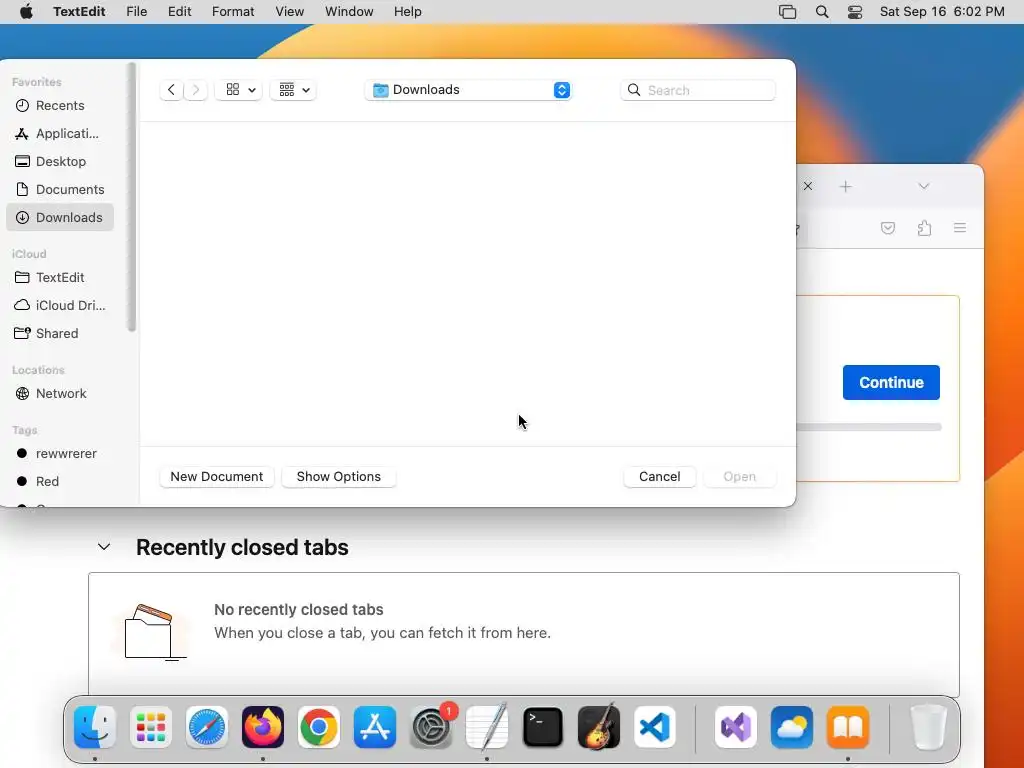Screen dimensions: 1024x768
Task: Open the View menu
Action: 289,12
